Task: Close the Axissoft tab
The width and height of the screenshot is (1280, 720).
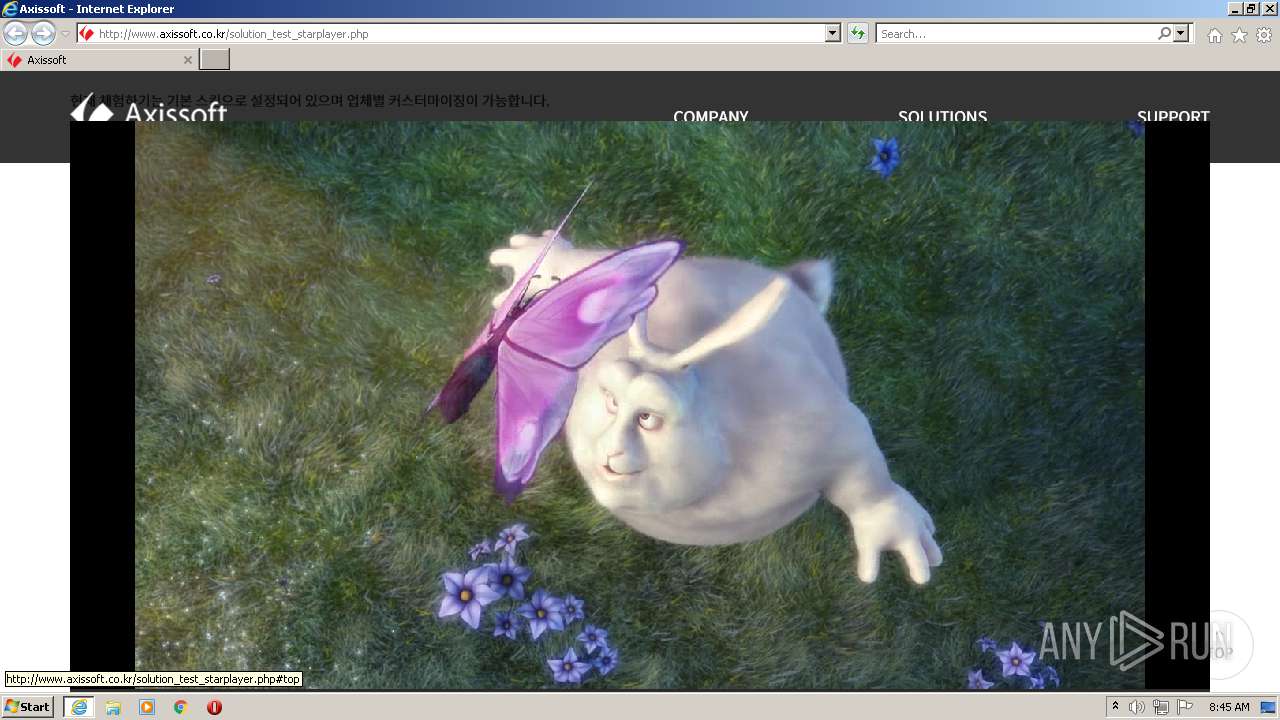Action: (x=187, y=60)
